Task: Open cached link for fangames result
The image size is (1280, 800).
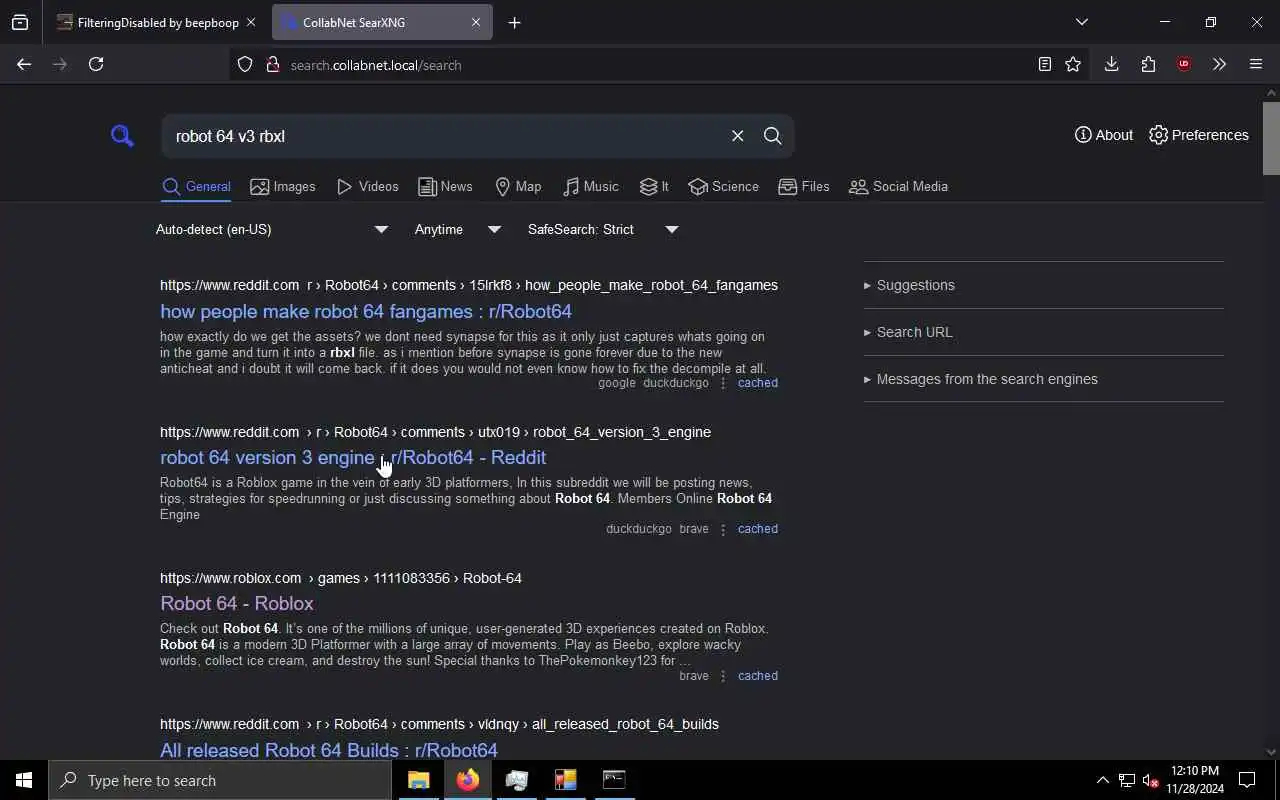Action: click(x=757, y=383)
